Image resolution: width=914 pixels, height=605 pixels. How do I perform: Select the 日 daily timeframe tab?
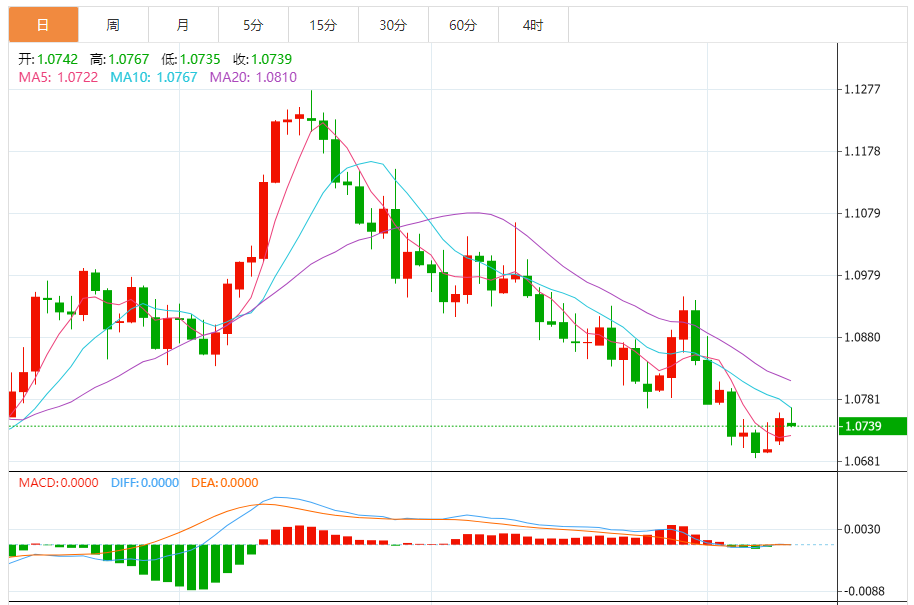(43, 24)
